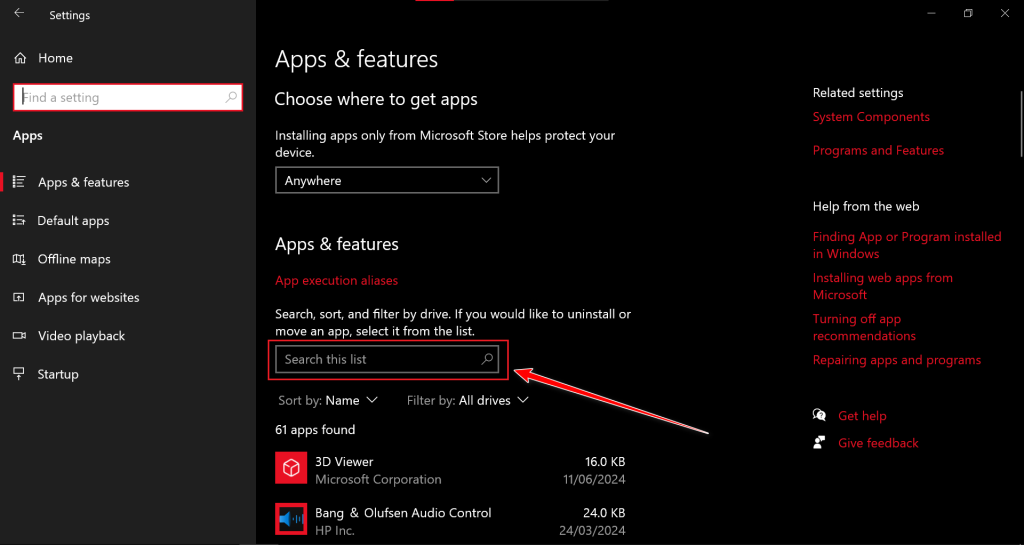The height and width of the screenshot is (545, 1024).
Task: Go to Default apps section
Action: 73,221
